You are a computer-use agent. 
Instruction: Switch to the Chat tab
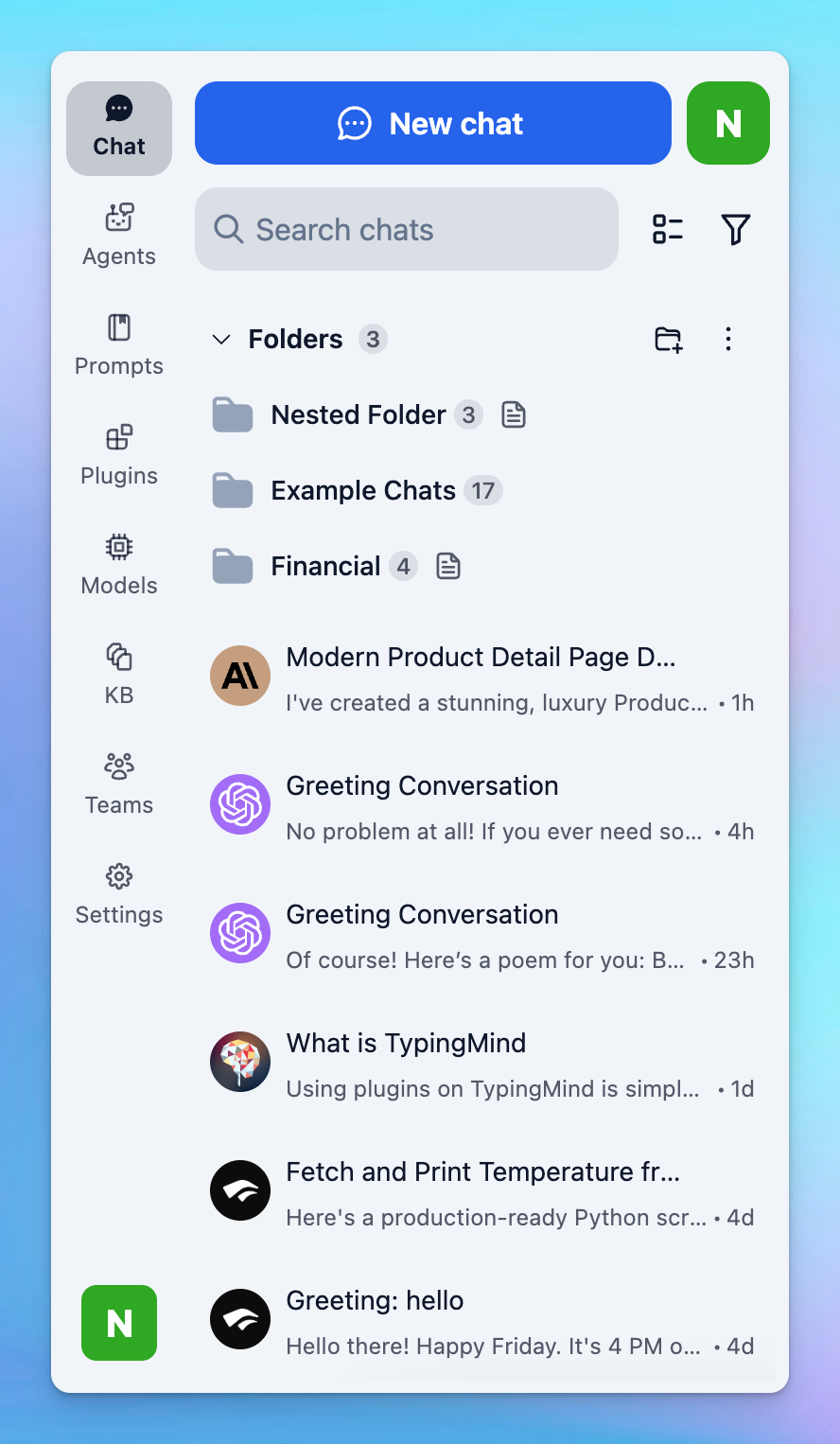click(119, 129)
